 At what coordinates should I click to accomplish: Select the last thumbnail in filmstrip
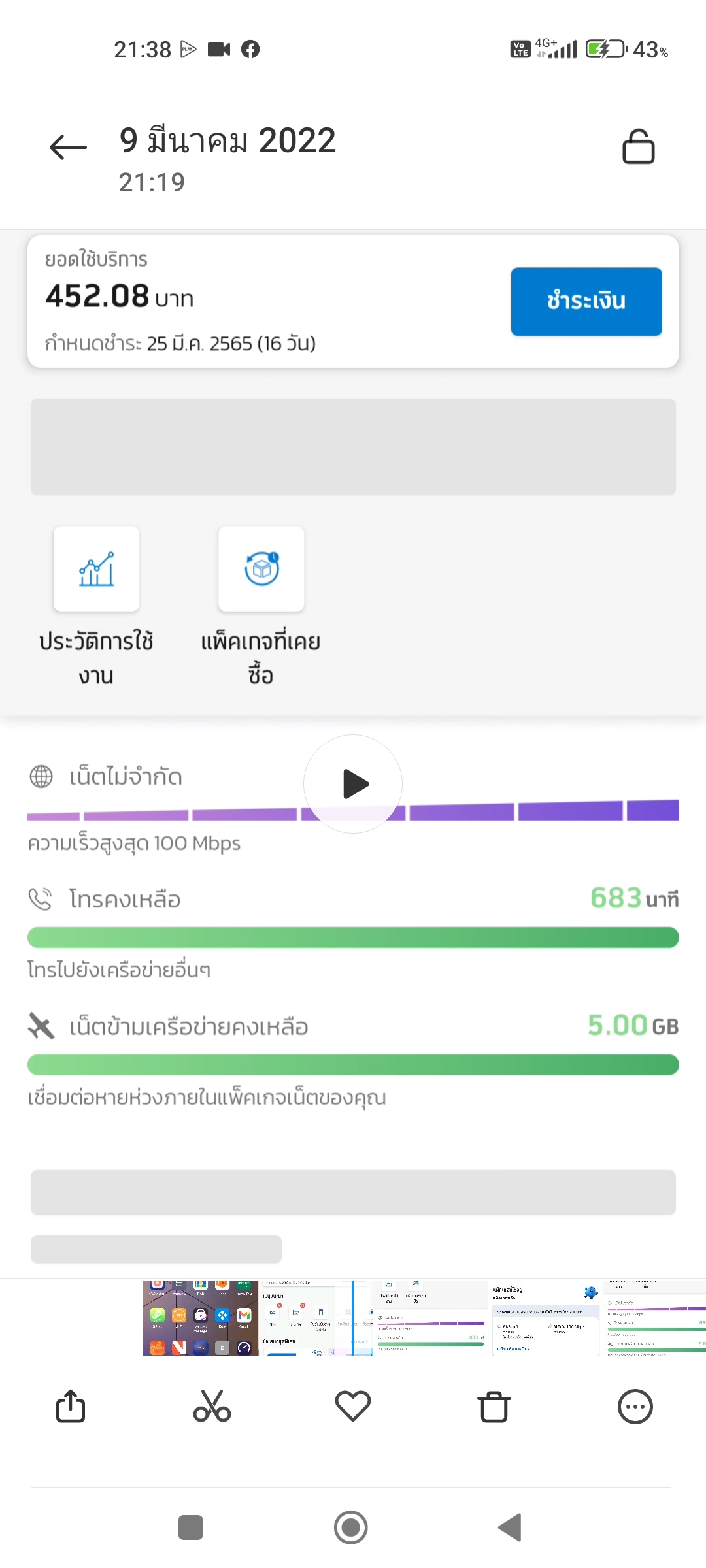tap(654, 1317)
